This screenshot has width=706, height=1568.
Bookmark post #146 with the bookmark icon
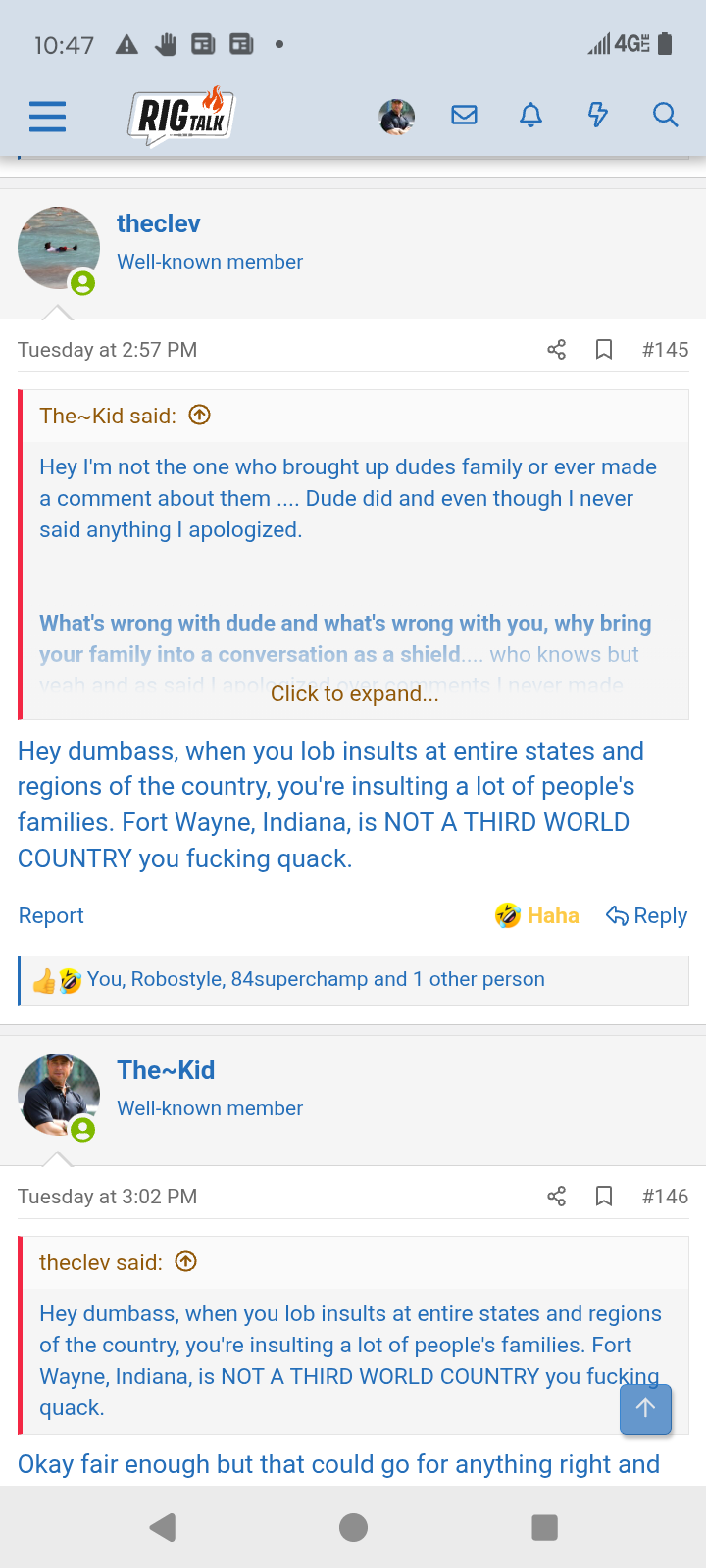(603, 1196)
